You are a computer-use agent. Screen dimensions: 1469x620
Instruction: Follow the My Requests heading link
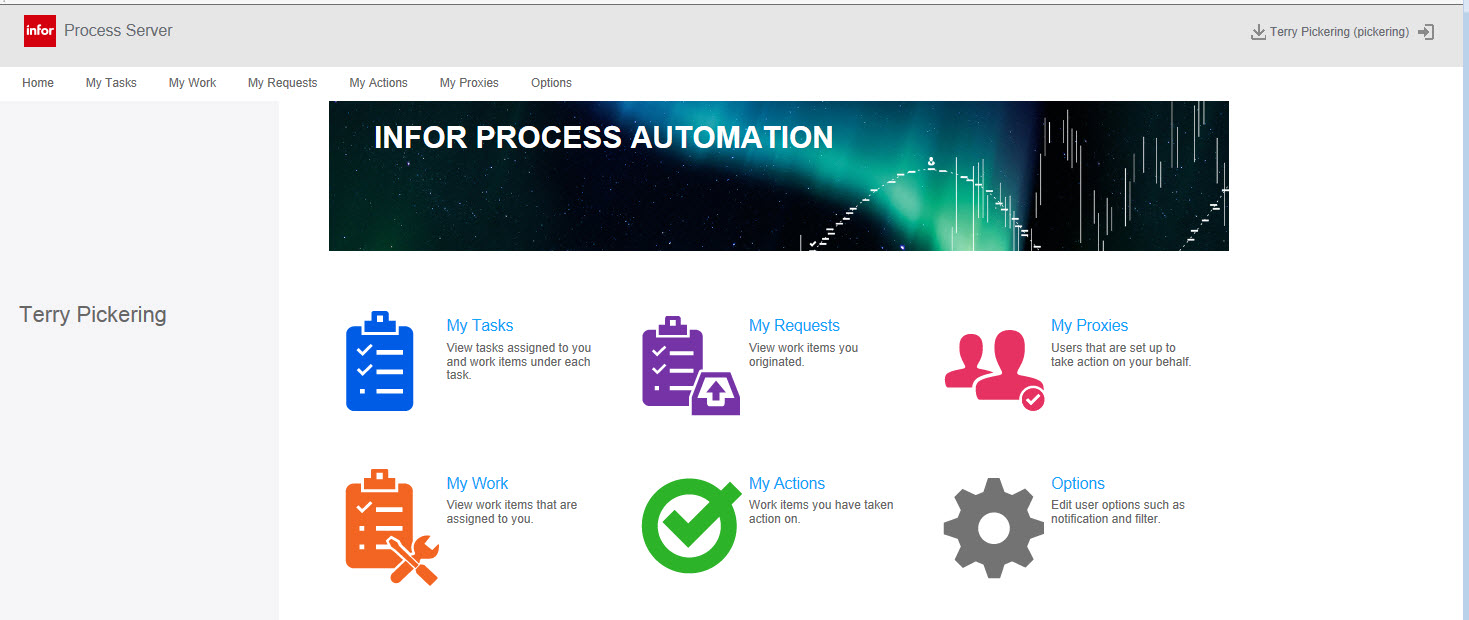click(x=794, y=326)
